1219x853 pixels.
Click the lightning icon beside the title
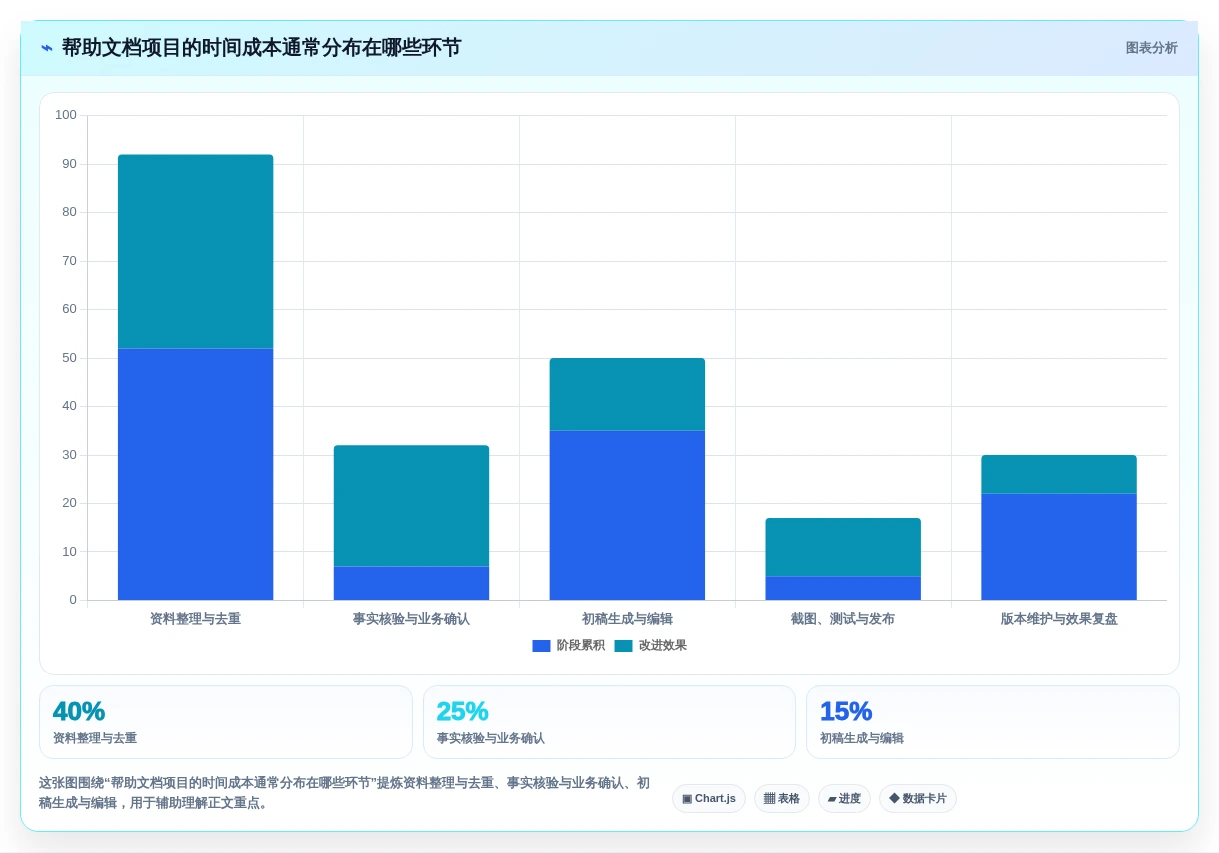point(47,48)
